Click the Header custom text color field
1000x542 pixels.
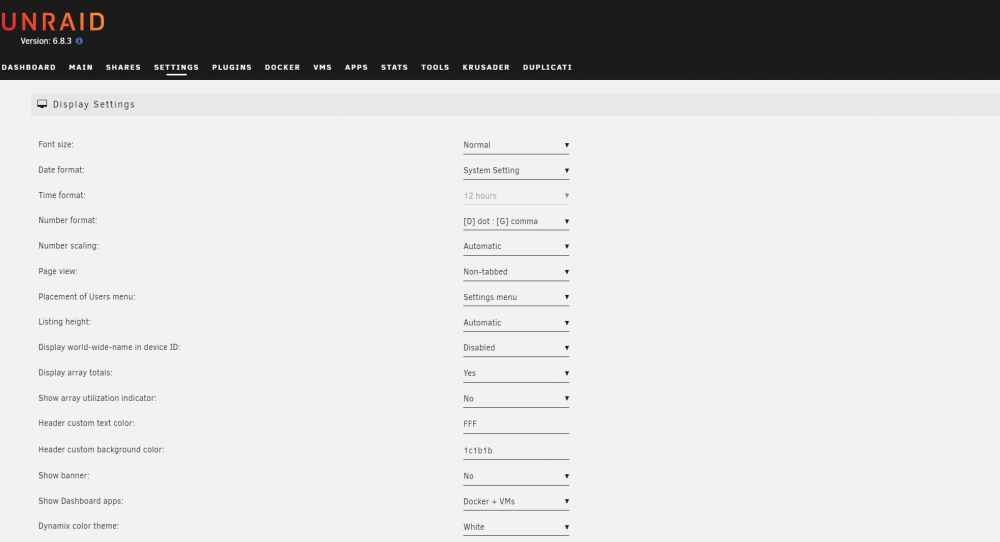pos(516,424)
